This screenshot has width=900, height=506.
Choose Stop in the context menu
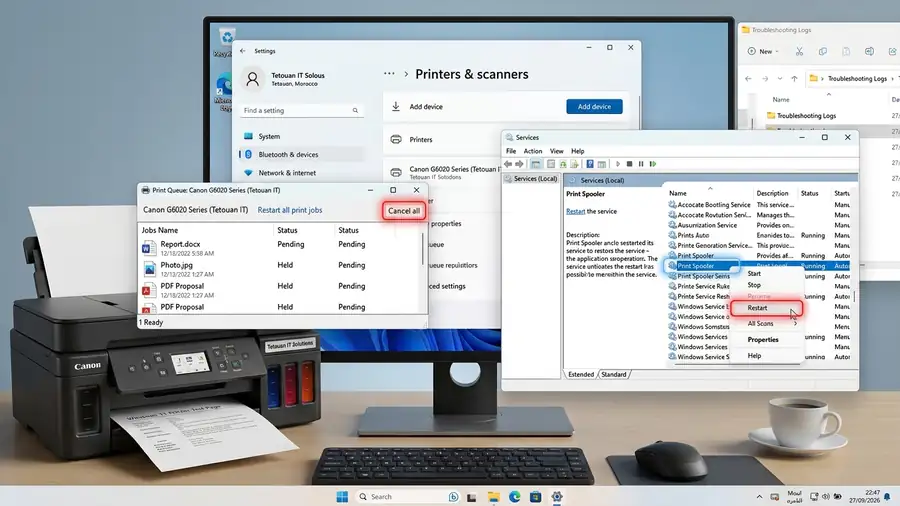coord(754,285)
